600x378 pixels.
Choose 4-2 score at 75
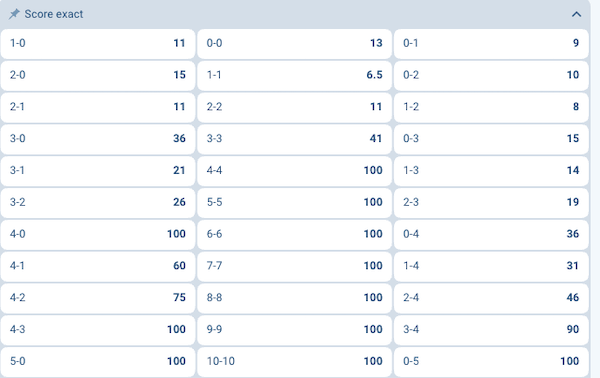[x=98, y=297]
